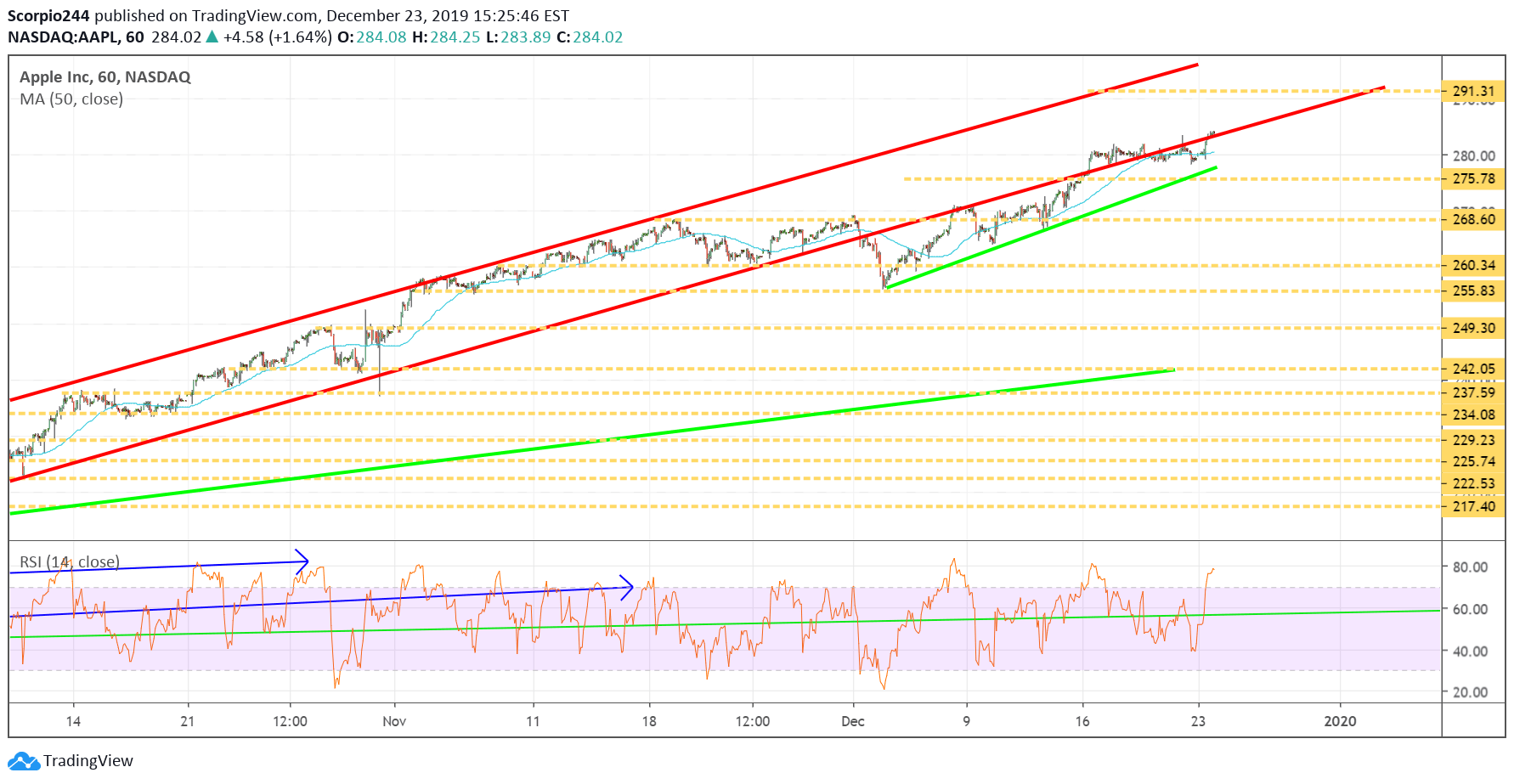Click the 242.05 price level label
Image resolution: width=1514 pixels, height=784 pixels.
pos(1473,369)
